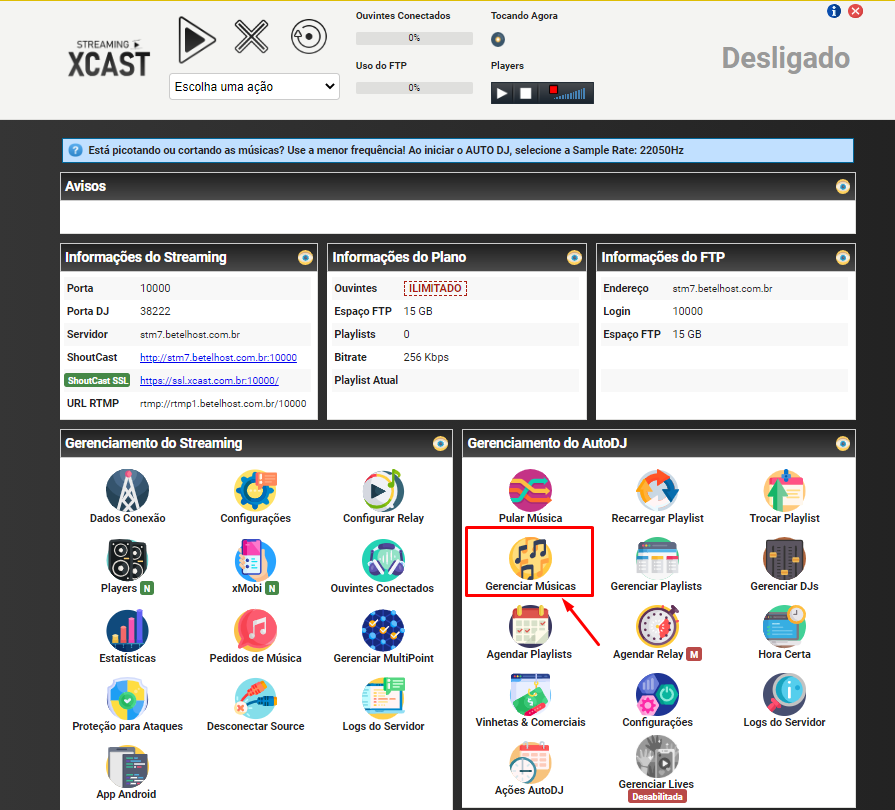Screen dimensions: 895x810
Task: Open the 'Escolha uma ação' dropdown
Action: pos(254,87)
